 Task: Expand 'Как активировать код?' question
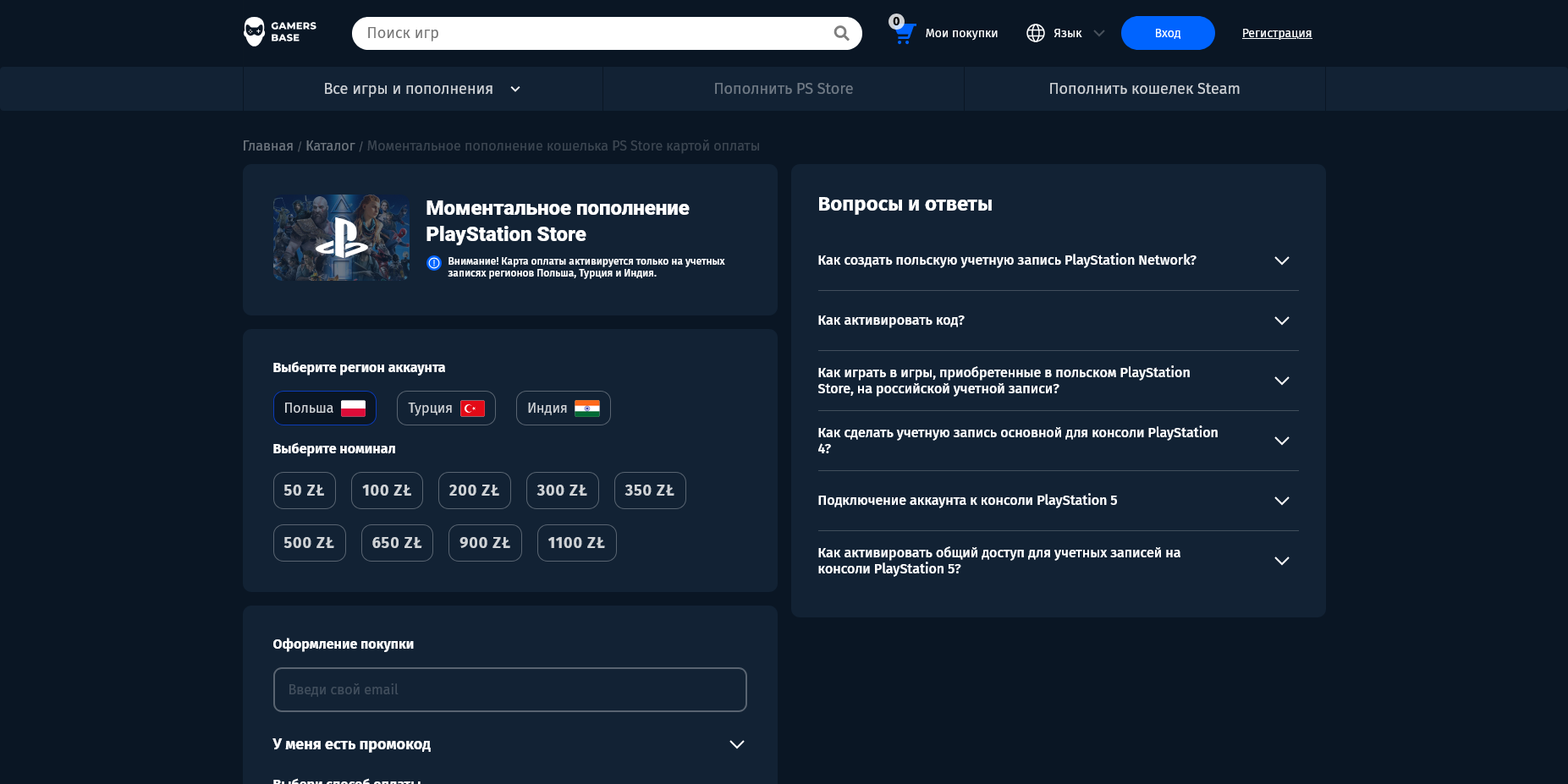(1058, 321)
